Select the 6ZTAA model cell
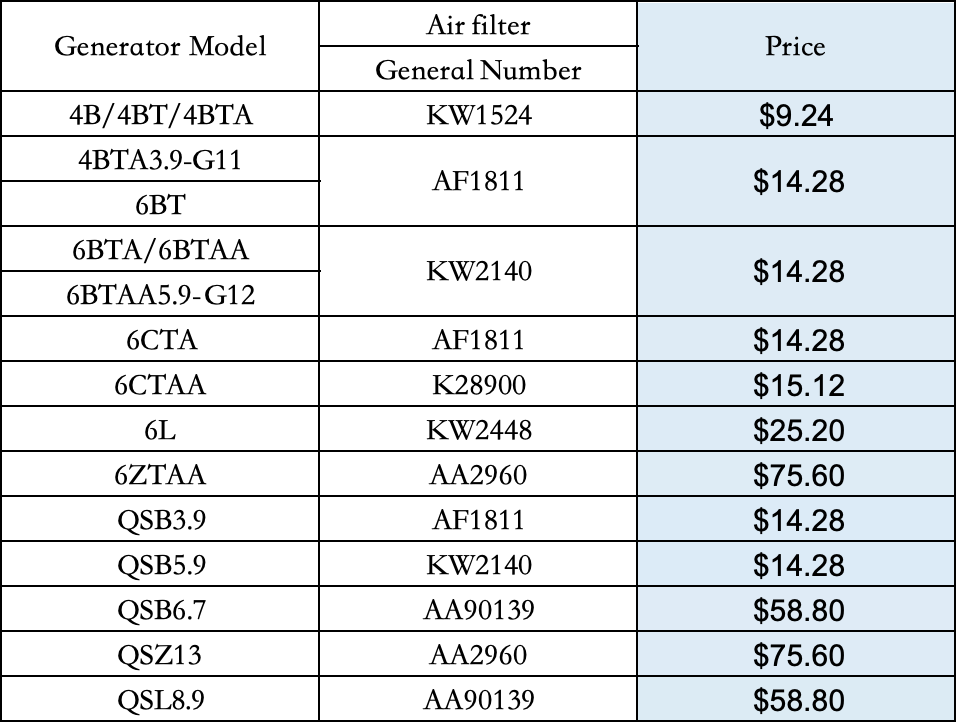Screen dimensions: 956x722 pyautogui.click(x=160, y=475)
